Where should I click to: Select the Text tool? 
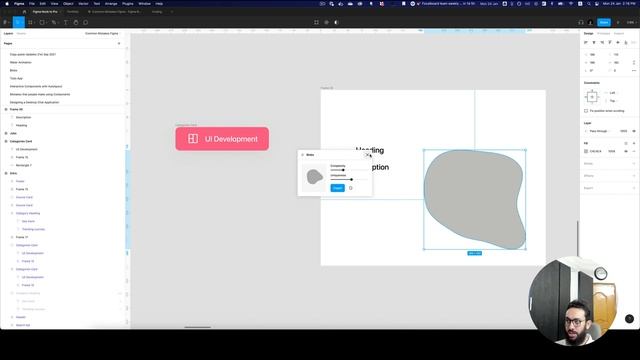point(66,22)
